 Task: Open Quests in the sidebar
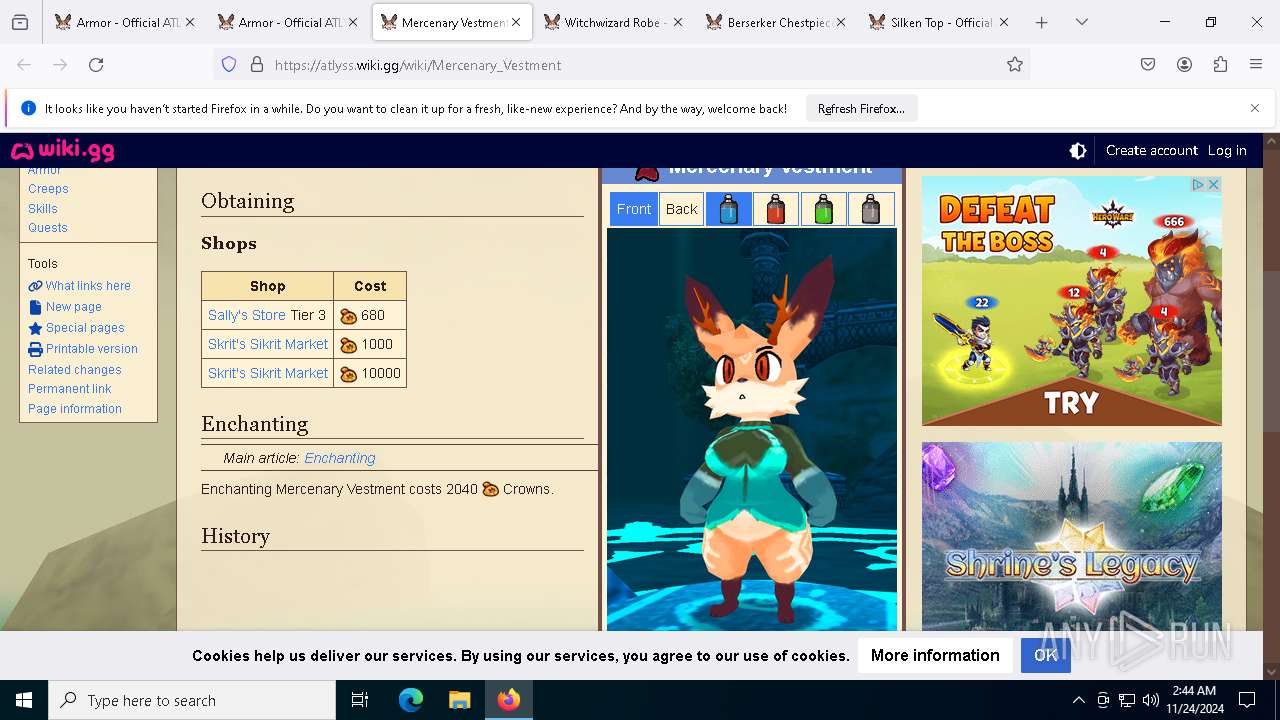click(48, 228)
